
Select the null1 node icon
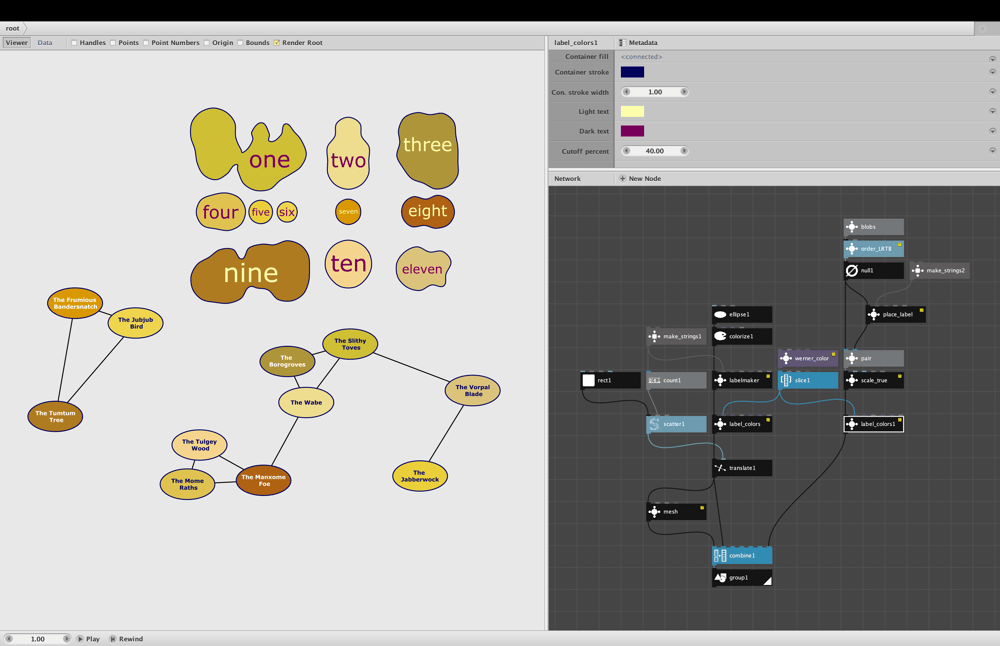click(x=851, y=270)
